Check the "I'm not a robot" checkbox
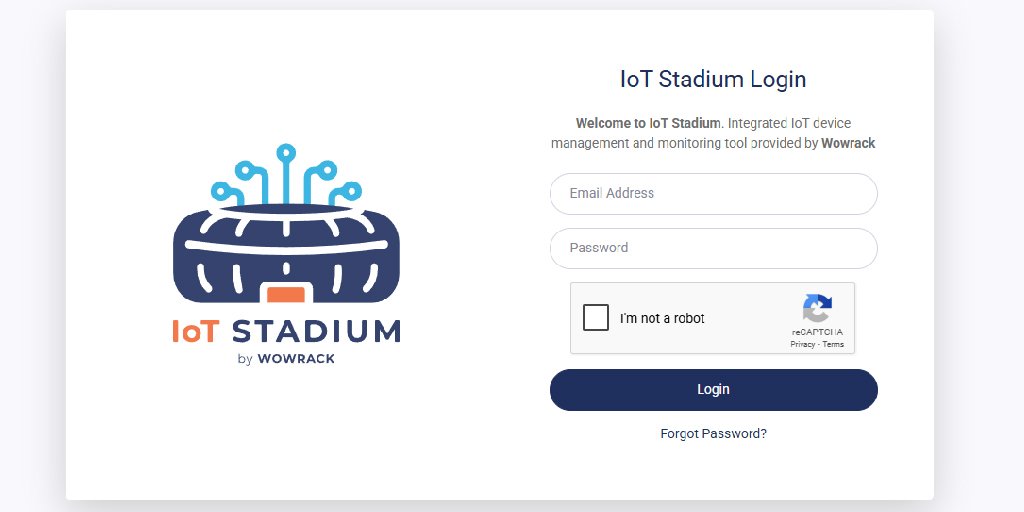The width and height of the screenshot is (1024, 512). (596, 318)
